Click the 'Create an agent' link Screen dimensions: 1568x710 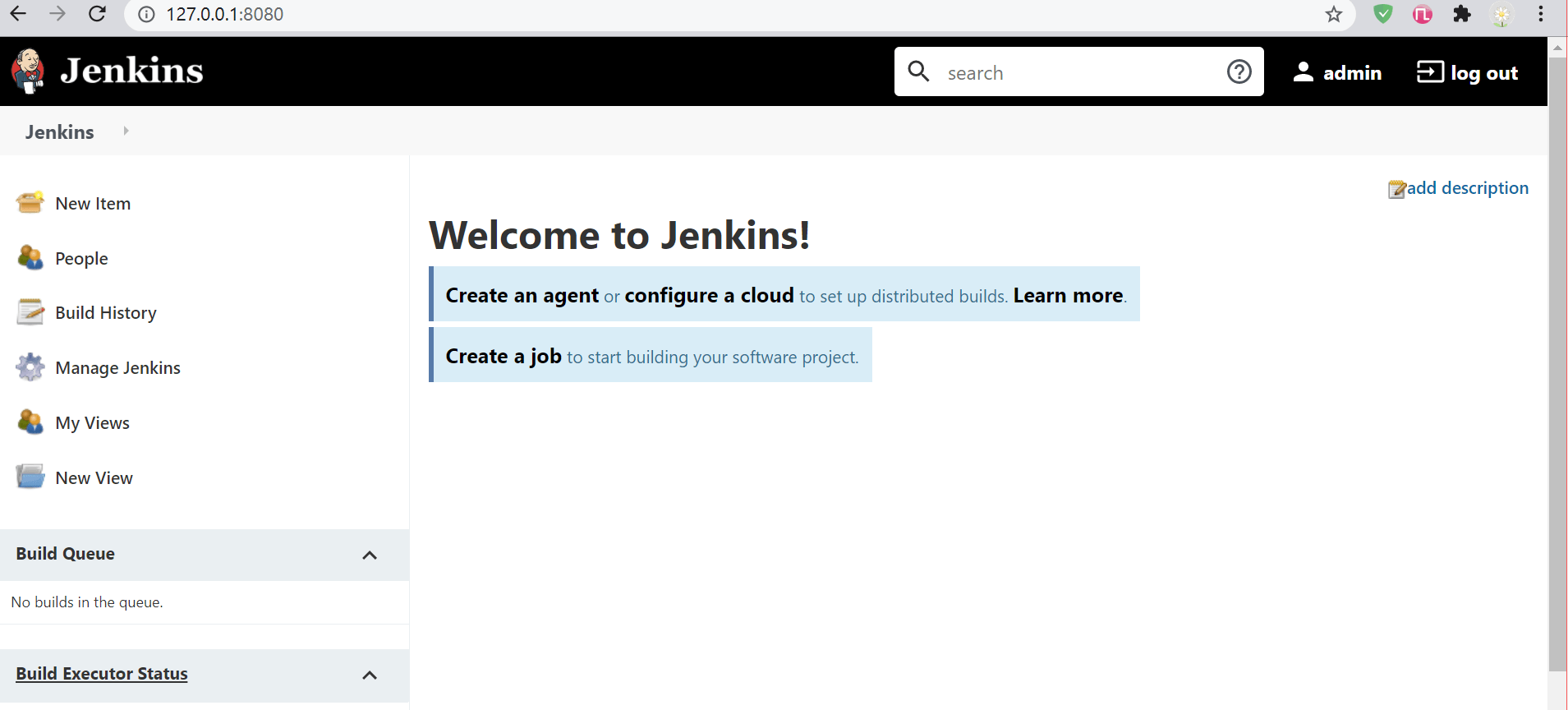(522, 296)
